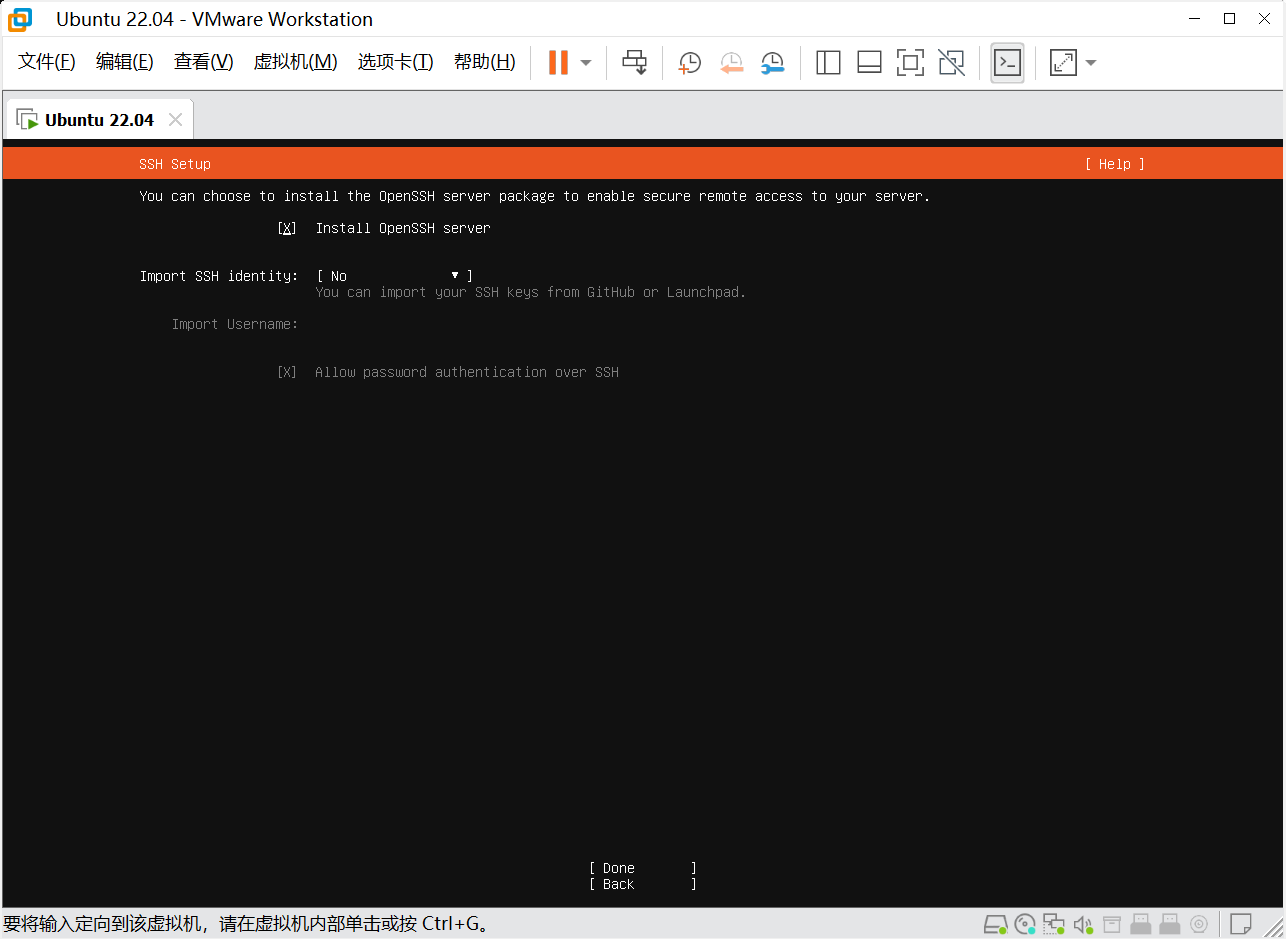Click the network adapter status icon

point(1054,923)
